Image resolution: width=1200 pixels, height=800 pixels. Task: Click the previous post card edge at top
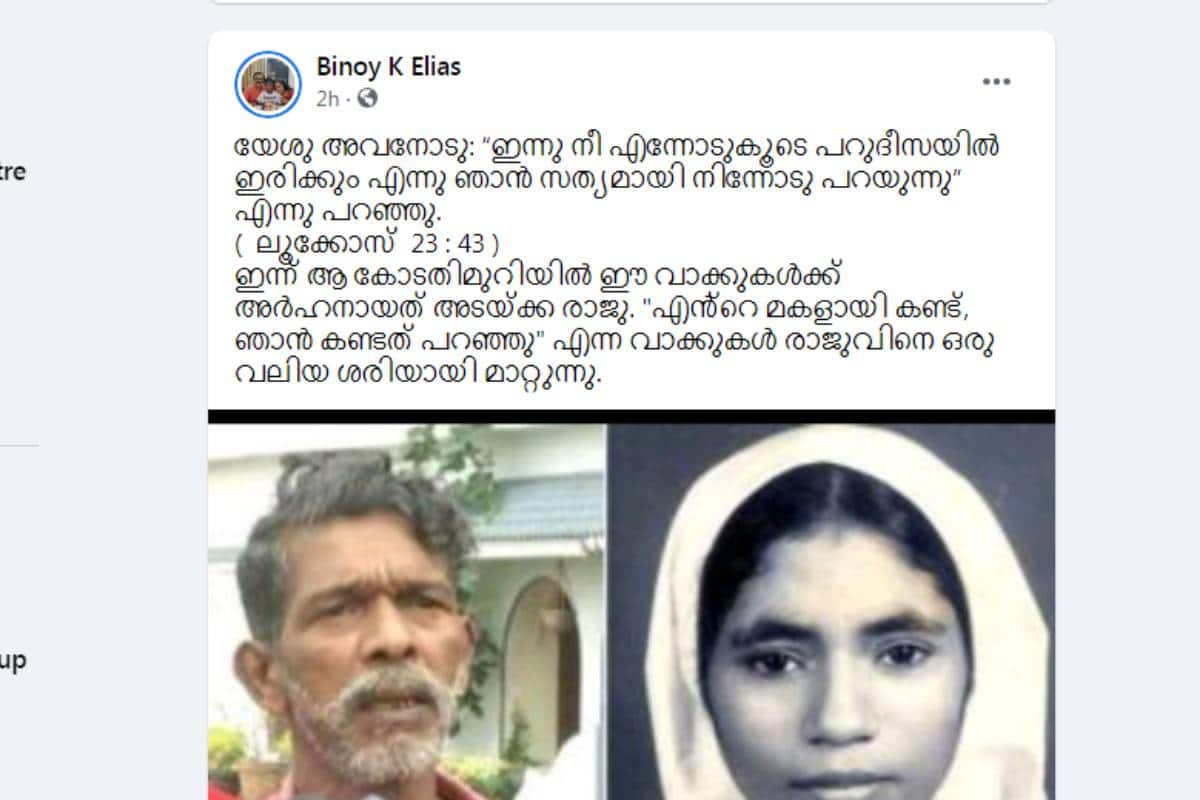pos(631,2)
